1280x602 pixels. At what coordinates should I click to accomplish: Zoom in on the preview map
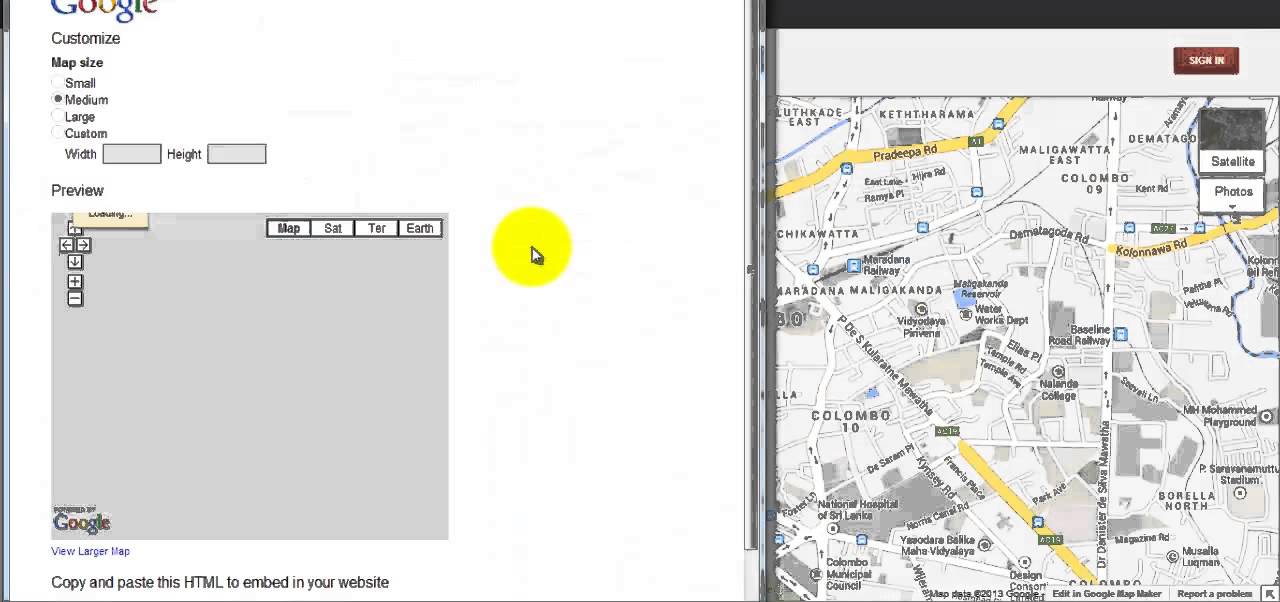(75, 282)
